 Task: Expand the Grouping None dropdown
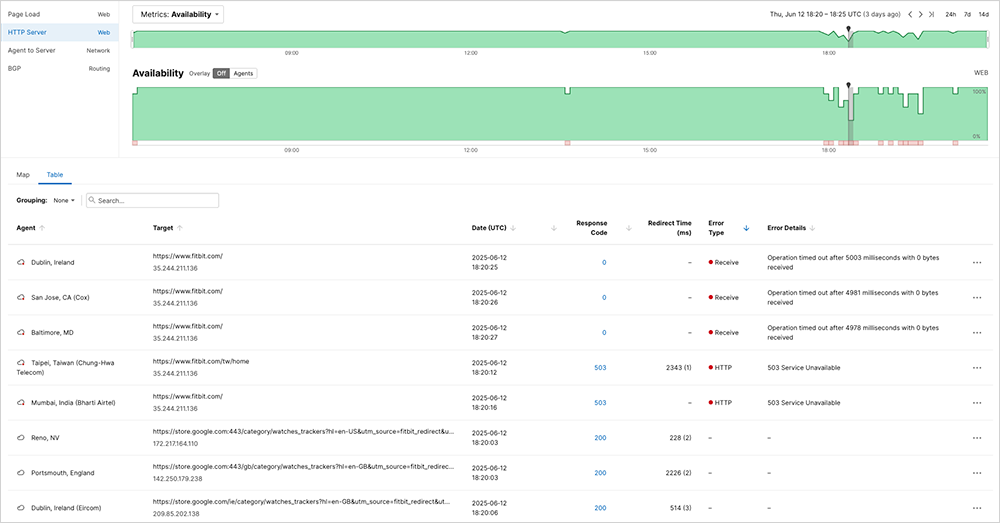tap(65, 200)
